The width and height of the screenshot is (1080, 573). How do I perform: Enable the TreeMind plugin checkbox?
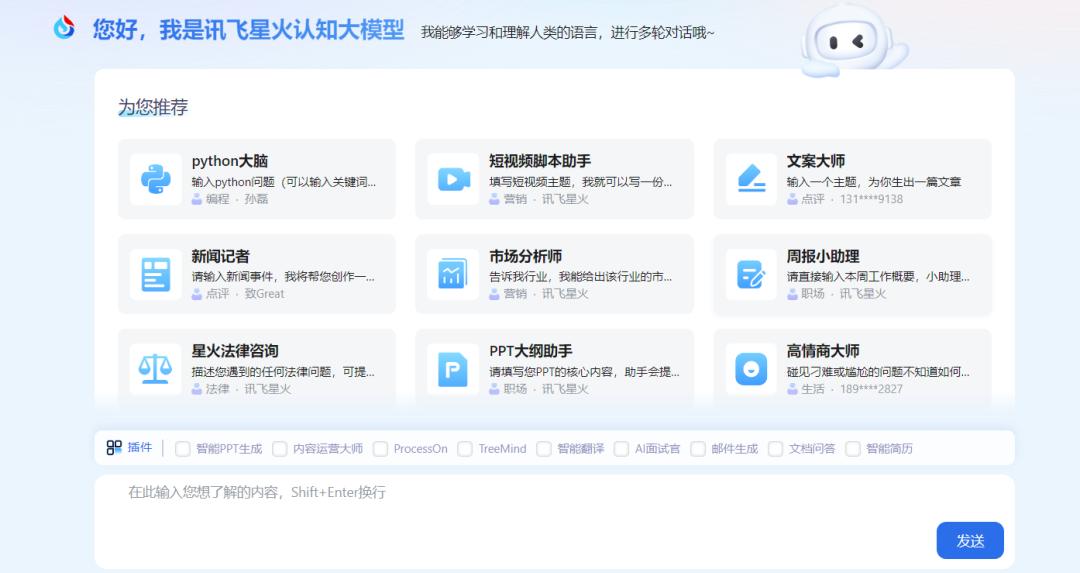pos(465,449)
